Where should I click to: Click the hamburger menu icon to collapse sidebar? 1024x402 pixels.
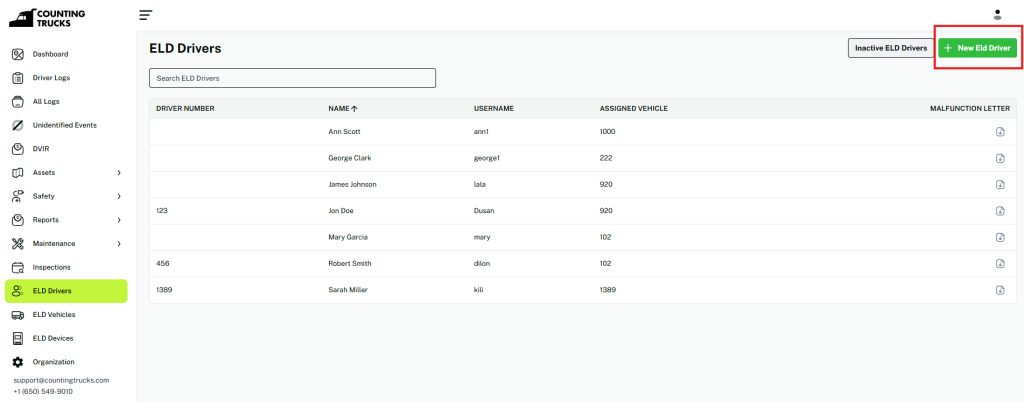click(146, 15)
